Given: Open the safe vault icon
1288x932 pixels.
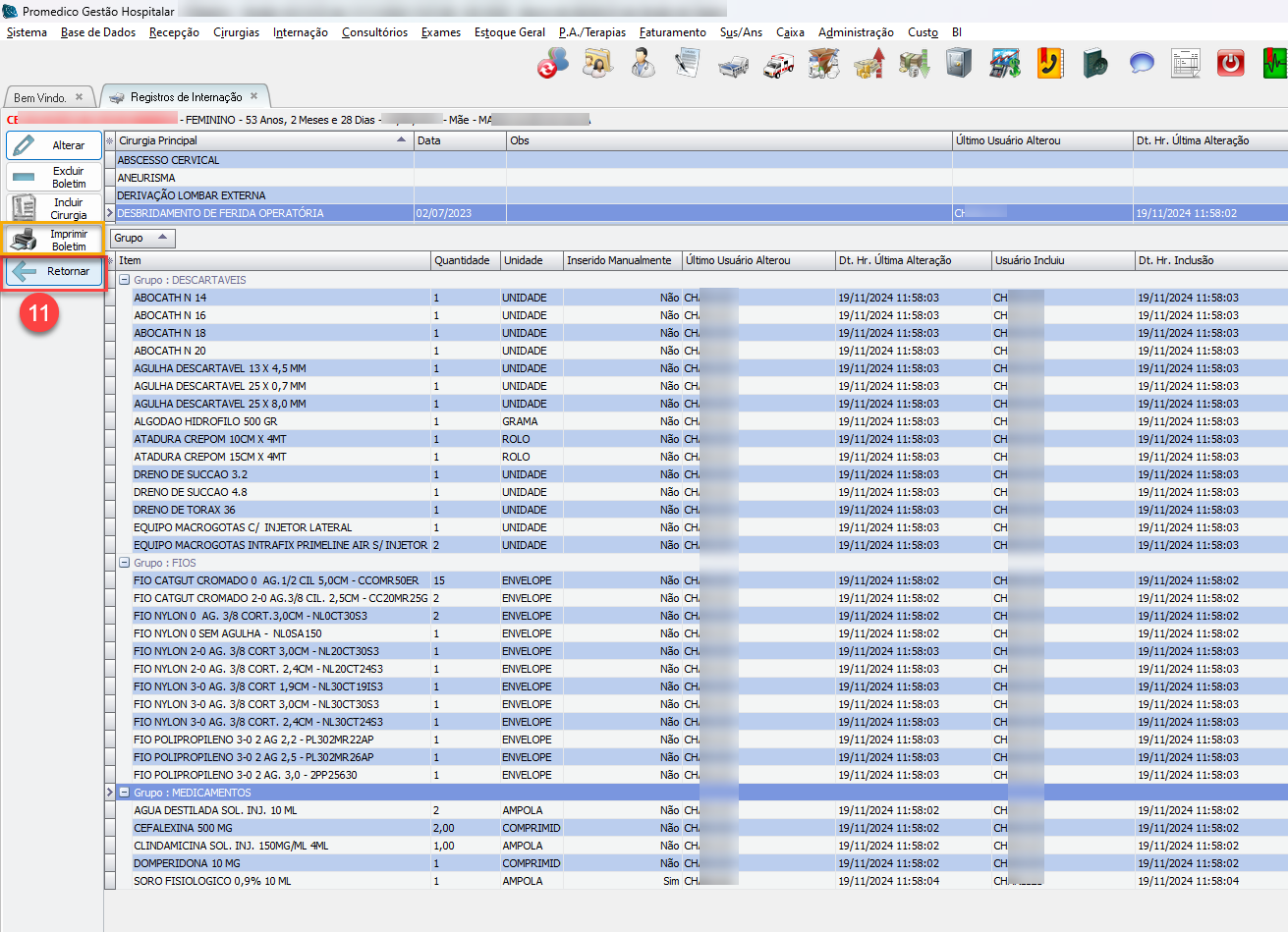Looking at the screenshot, I should 959,64.
